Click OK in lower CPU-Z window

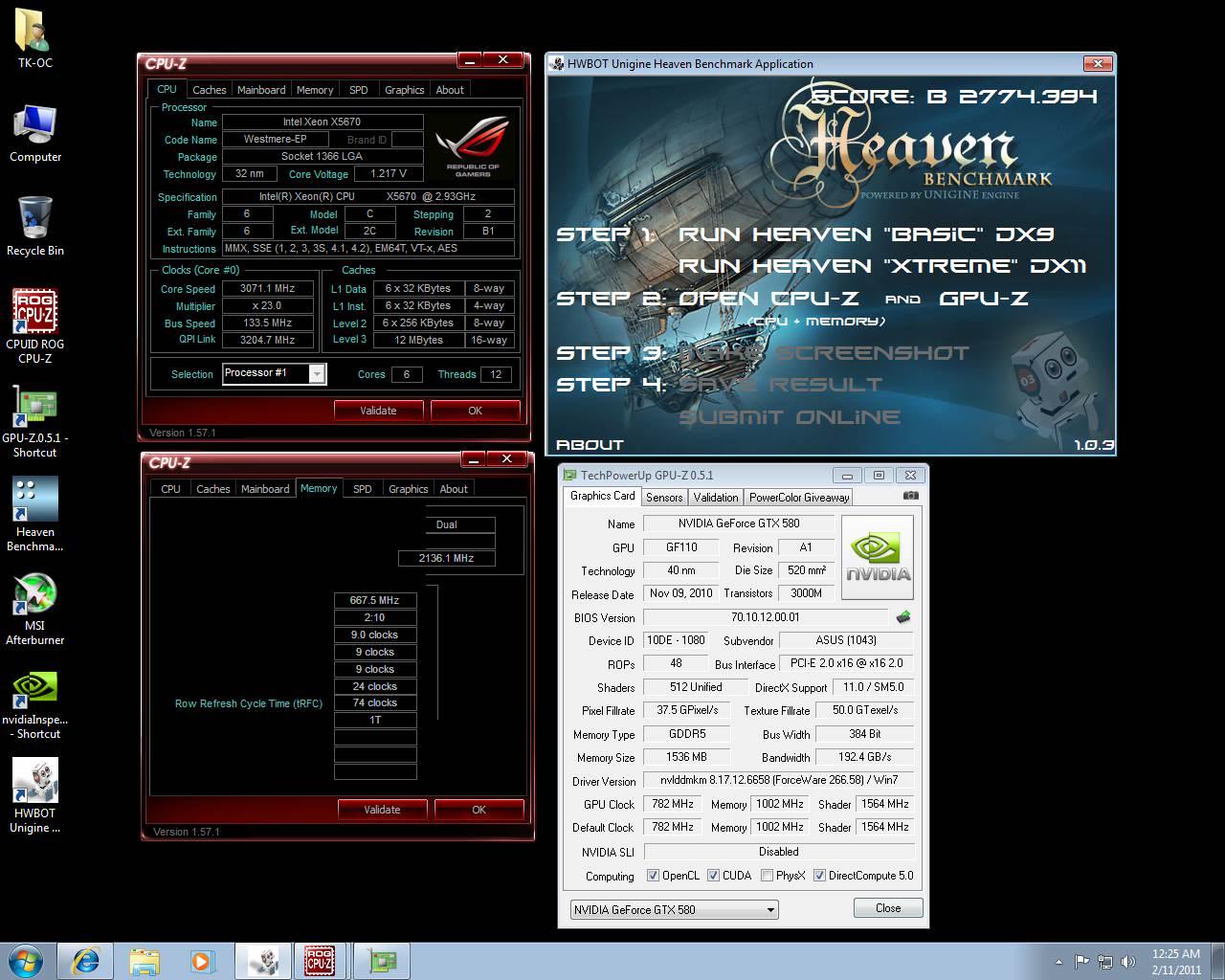click(479, 810)
